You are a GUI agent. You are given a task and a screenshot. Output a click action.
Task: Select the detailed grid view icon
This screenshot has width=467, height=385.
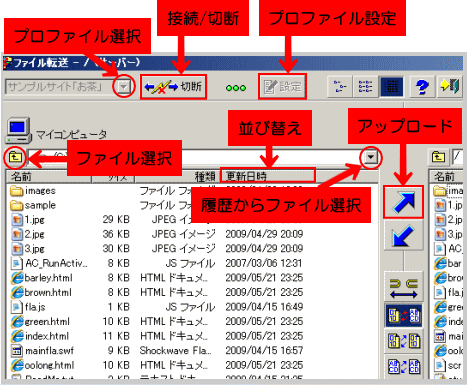(391, 87)
